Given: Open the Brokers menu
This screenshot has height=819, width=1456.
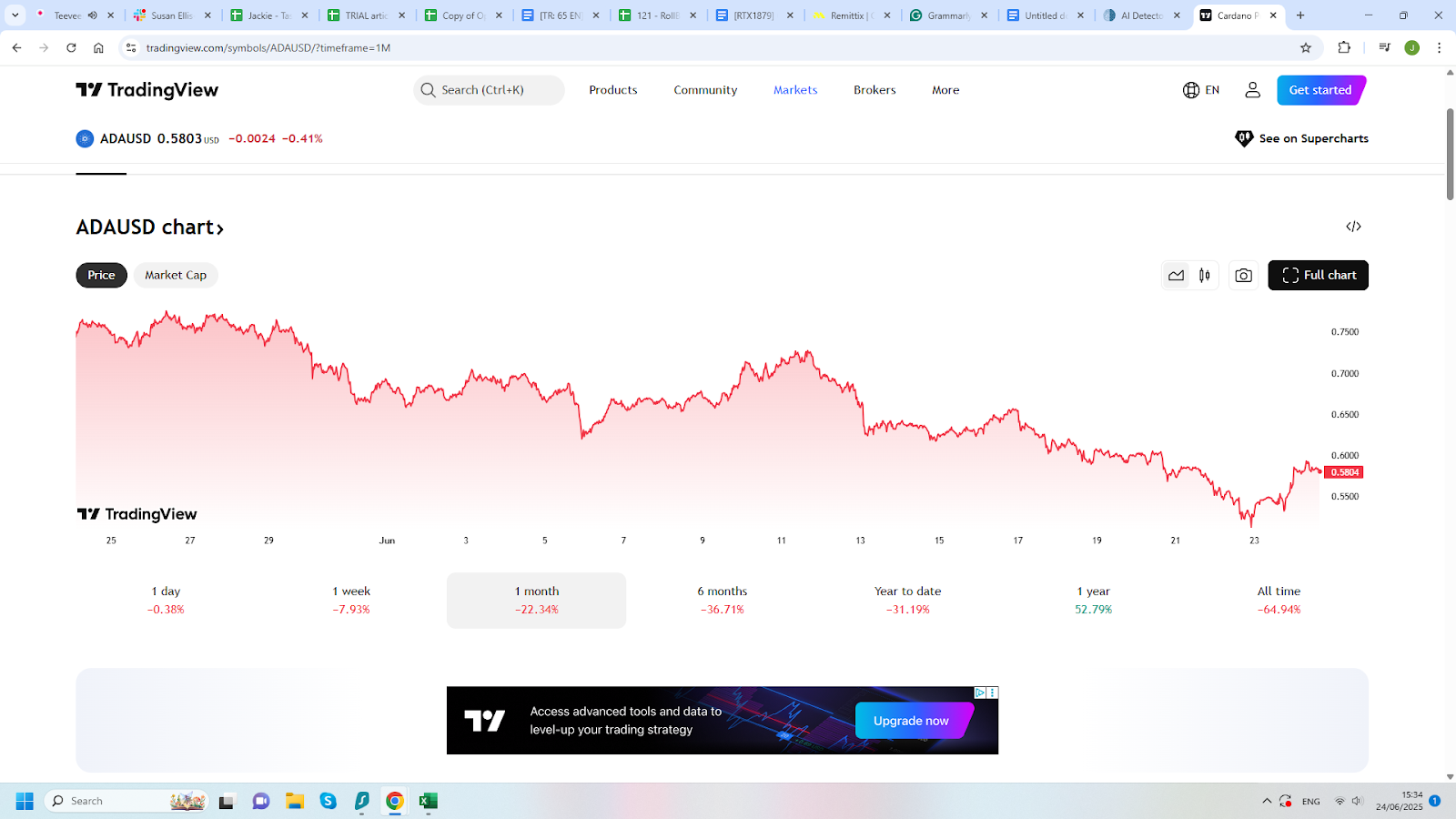Looking at the screenshot, I should pos(875,90).
